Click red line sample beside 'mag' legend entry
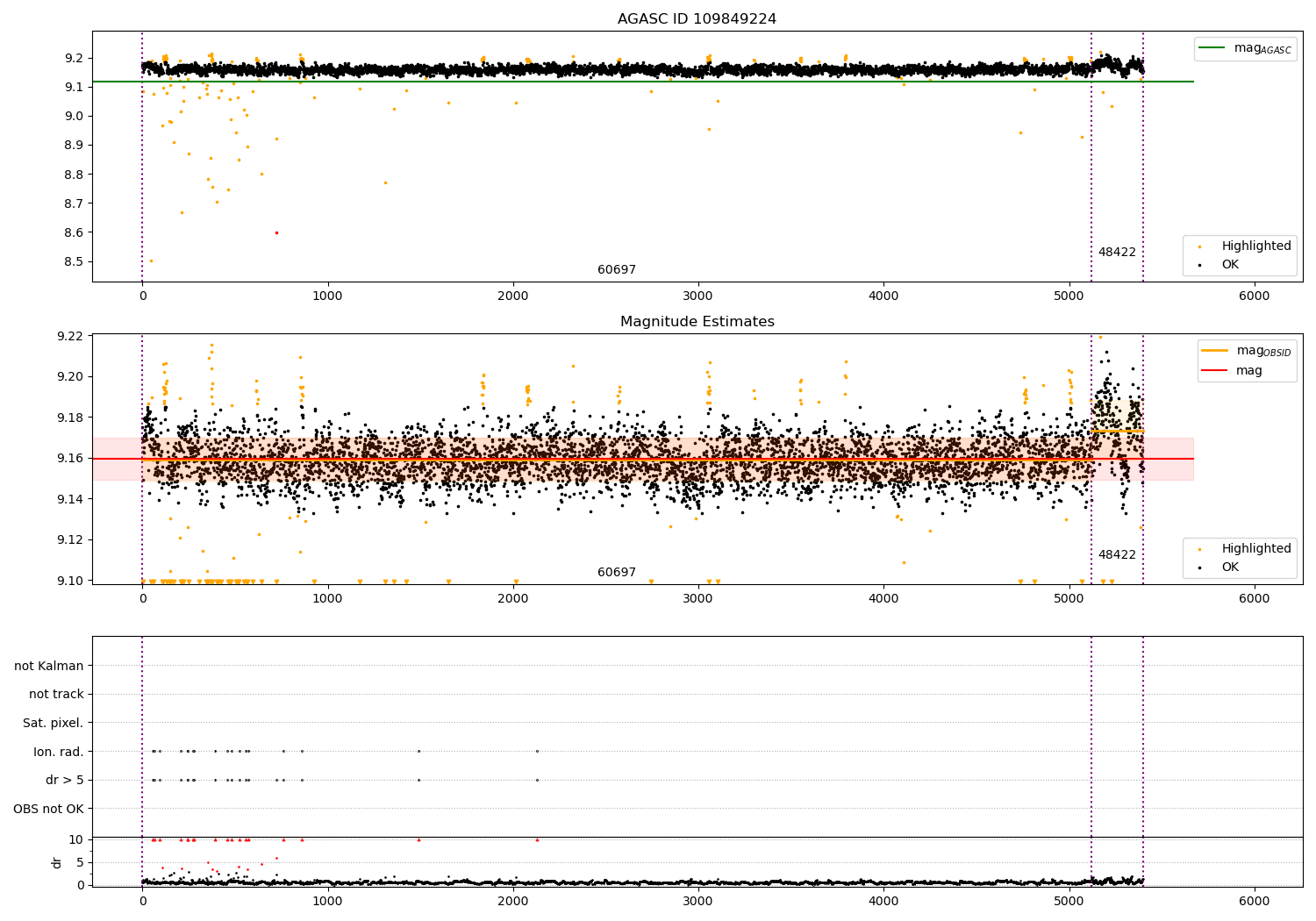 1214,371
